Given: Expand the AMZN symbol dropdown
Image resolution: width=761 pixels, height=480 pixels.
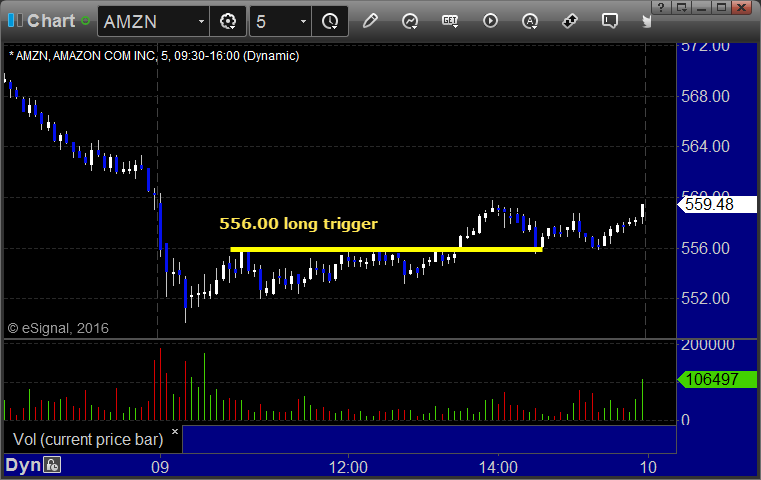Looking at the screenshot, I should click(x=201, y=21).
